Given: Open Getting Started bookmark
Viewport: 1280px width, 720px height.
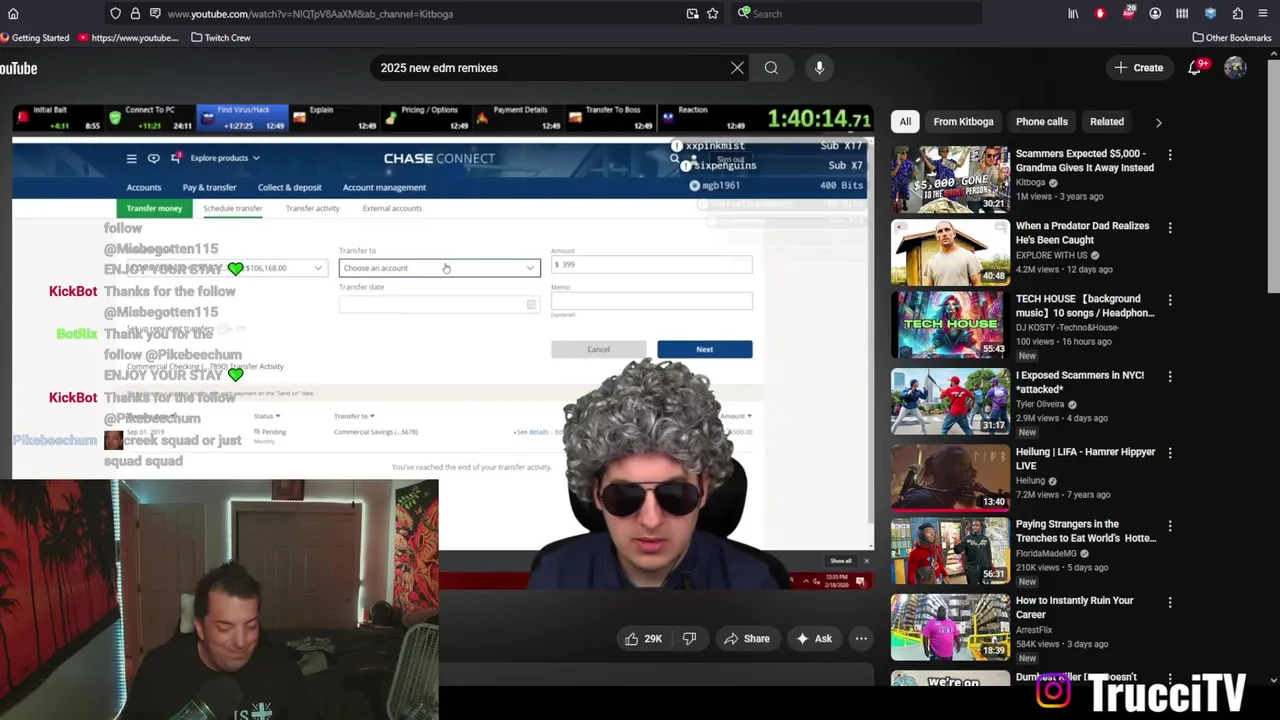Looking at the screenshot, I should click(x=36, y=38).
